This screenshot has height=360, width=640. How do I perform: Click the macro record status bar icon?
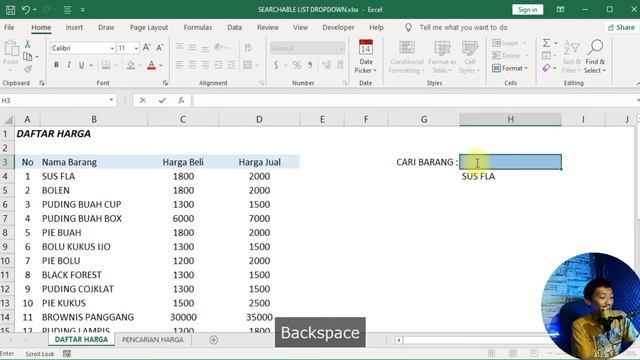(x=67, y=353)
